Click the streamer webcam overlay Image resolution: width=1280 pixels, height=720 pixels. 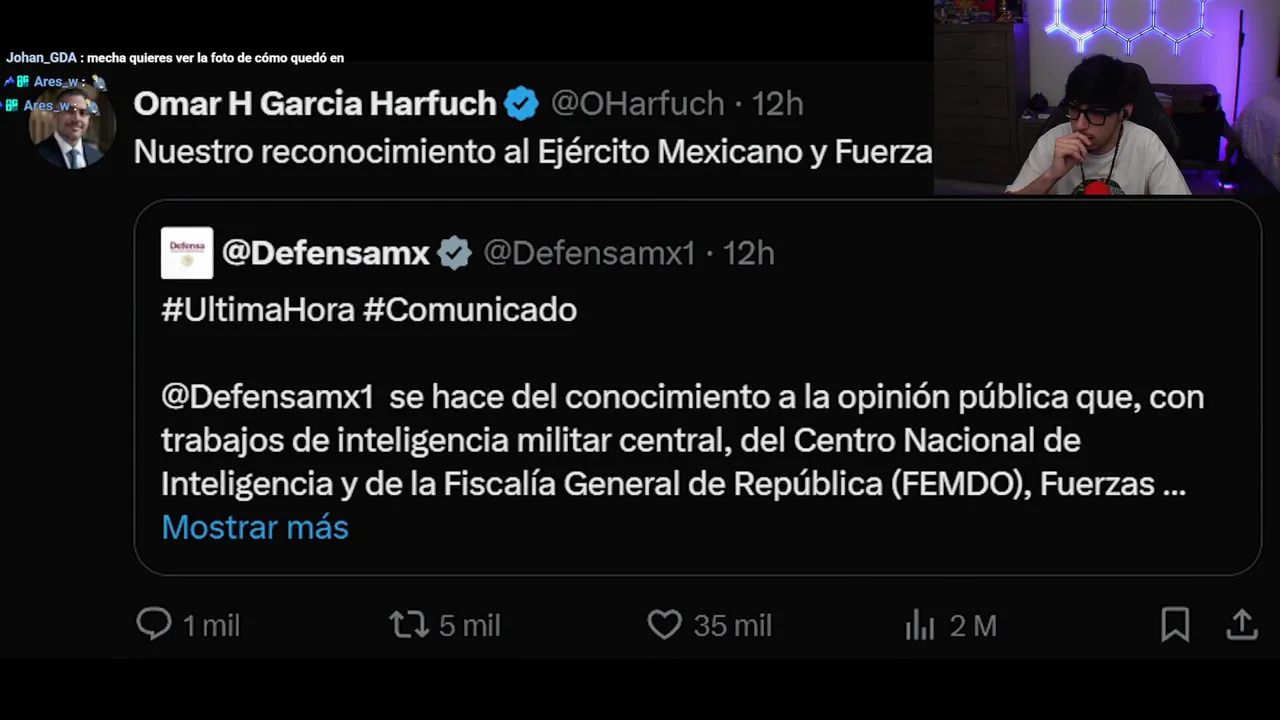(1106, 97)
